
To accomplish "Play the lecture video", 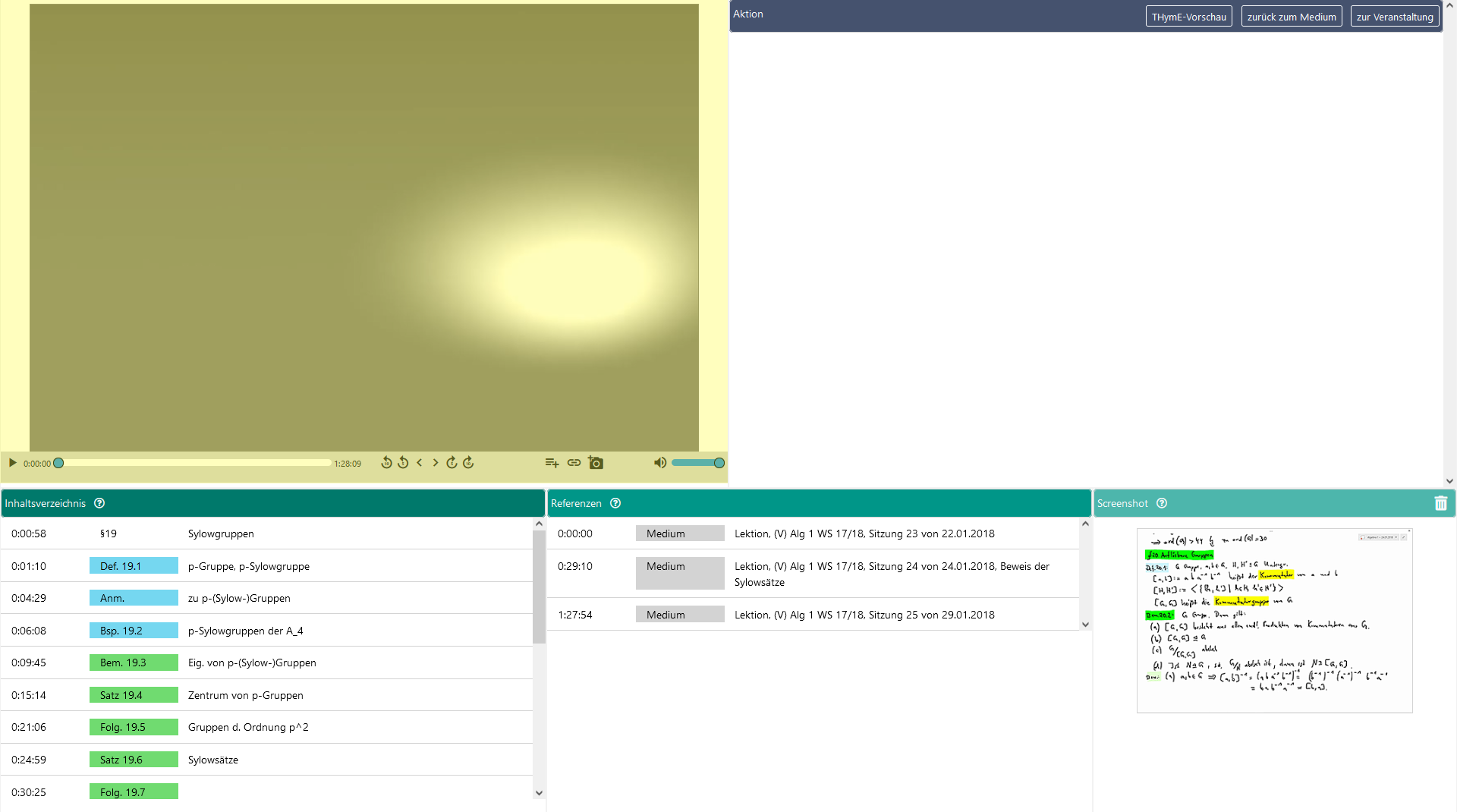I will click(x=12, y=463).
